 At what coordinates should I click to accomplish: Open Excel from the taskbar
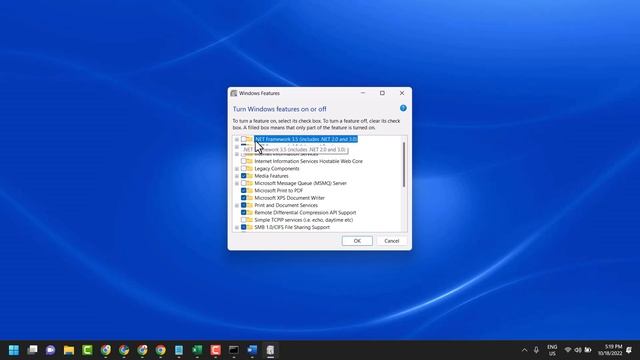click(197, 350)
